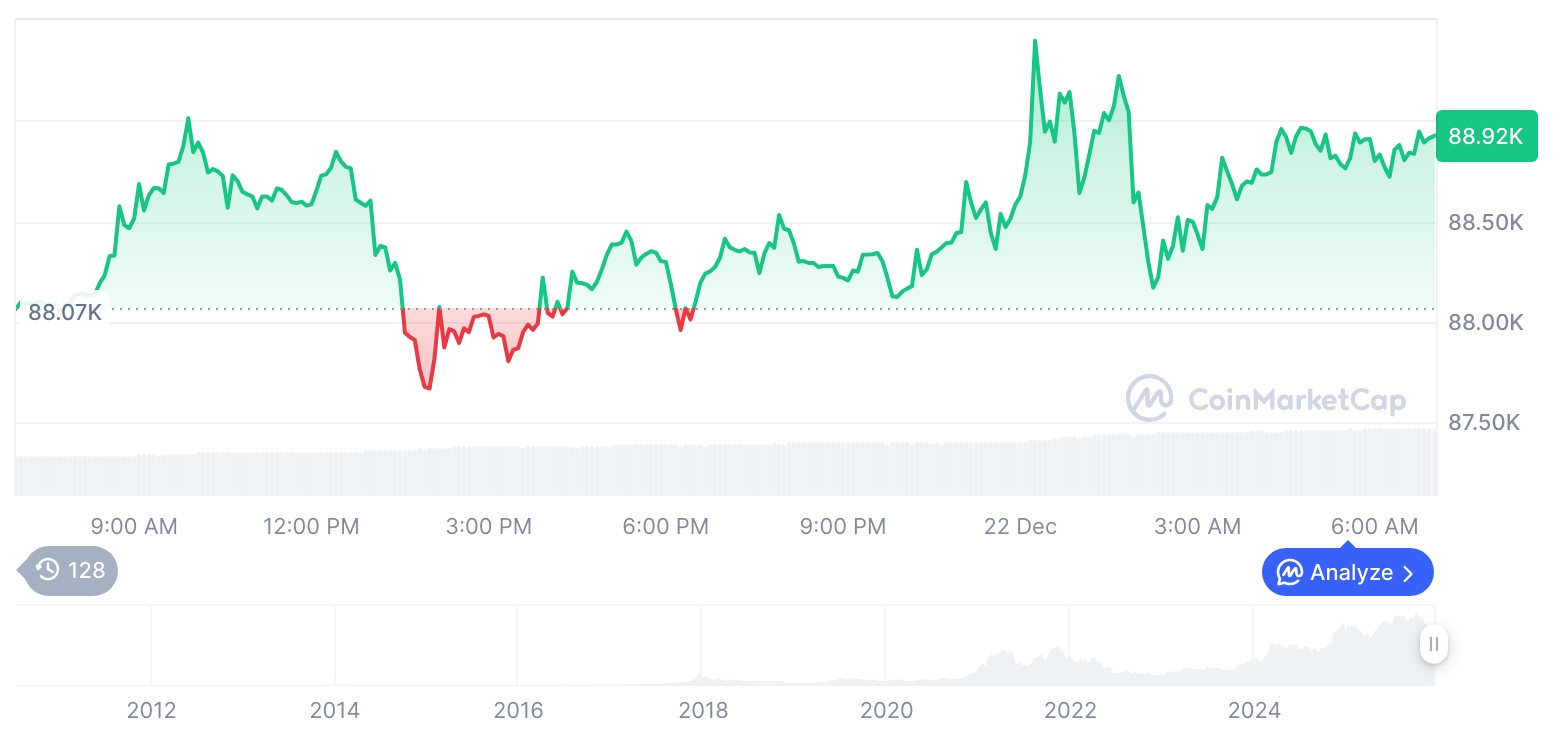Click the CoinMarketCap AI icon in Analyze button
1566x732 pixels.
[x=1289, y=573]
